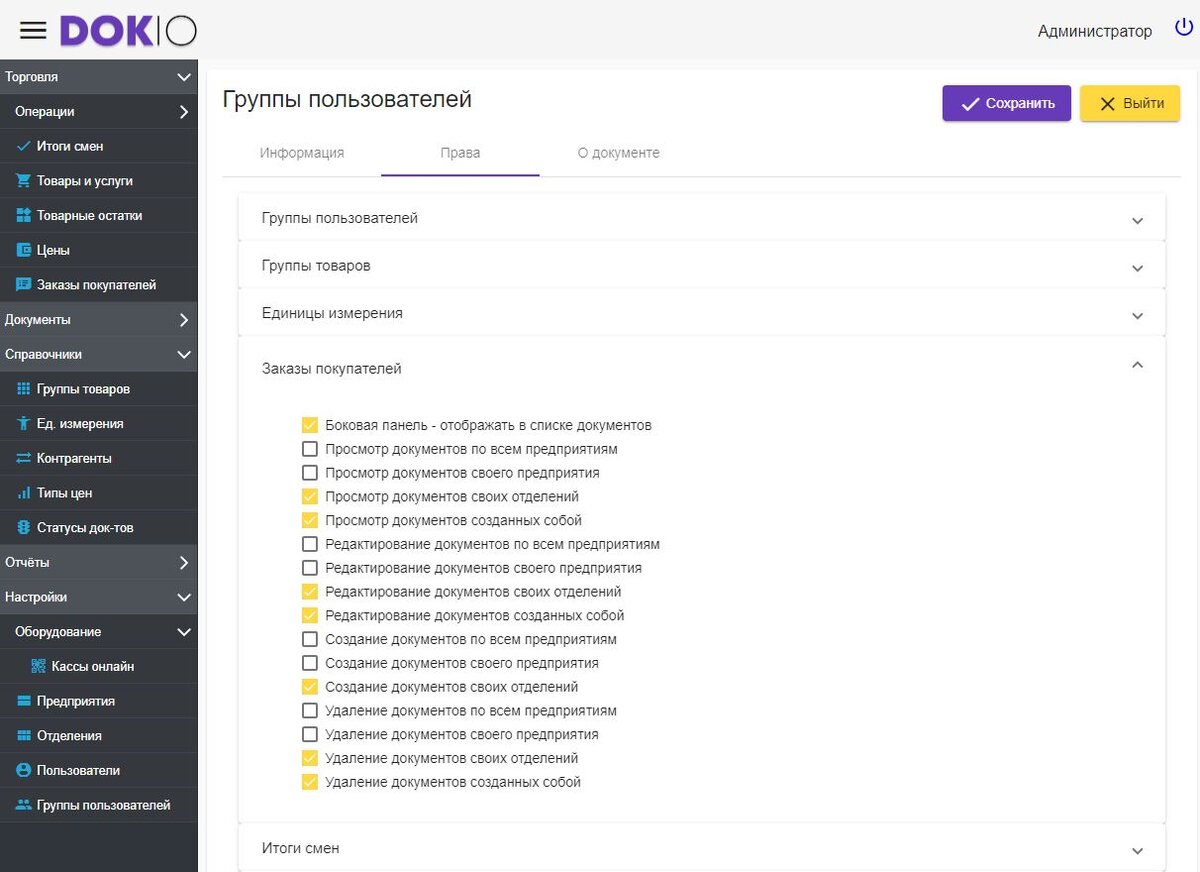The height and width of the screenshot is (872, 1200).
Task: Click the cart icon for Товары и услуги
Action: [x=25, y=181]
